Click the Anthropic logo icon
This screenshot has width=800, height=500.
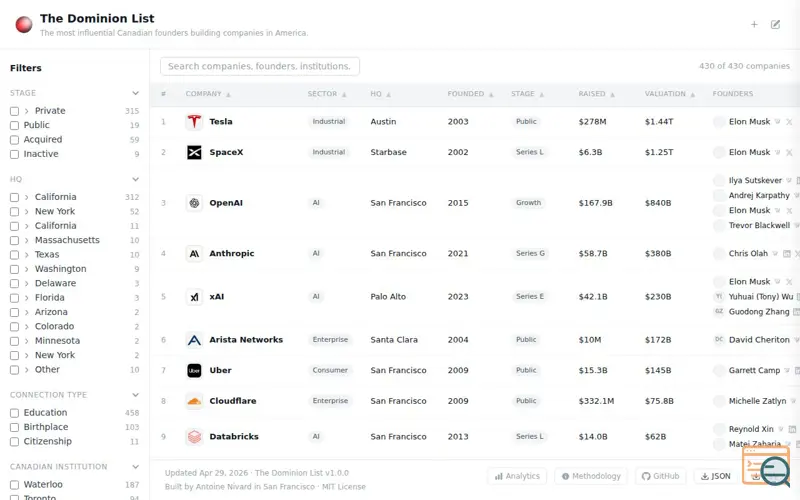[x=194, y=253]
